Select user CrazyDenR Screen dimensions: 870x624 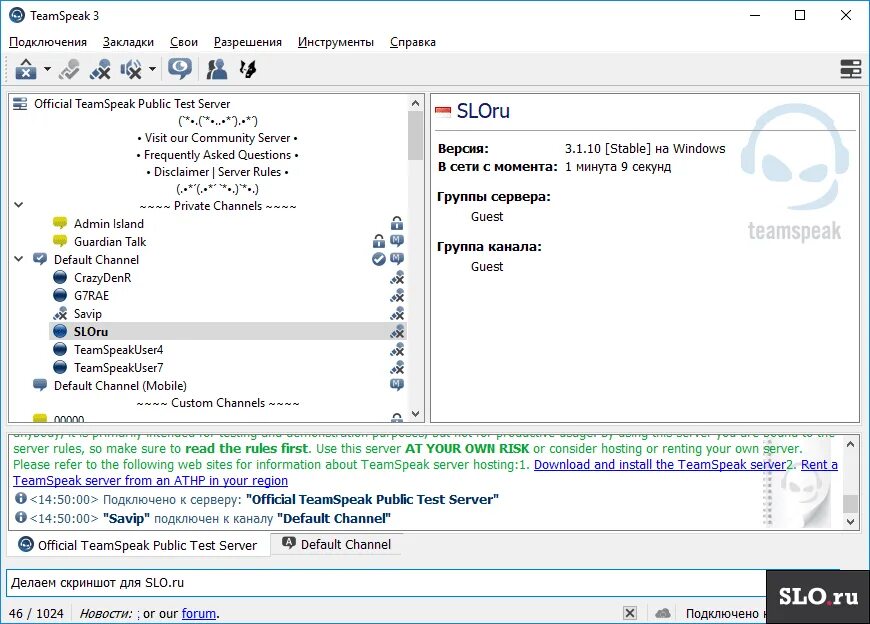pos(103,278)
